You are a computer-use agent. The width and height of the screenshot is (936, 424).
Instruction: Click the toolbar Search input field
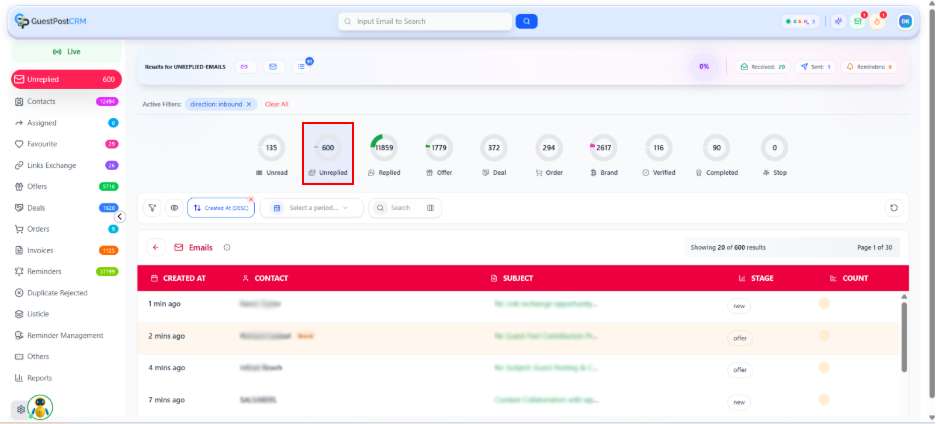(x=405, y=208)
